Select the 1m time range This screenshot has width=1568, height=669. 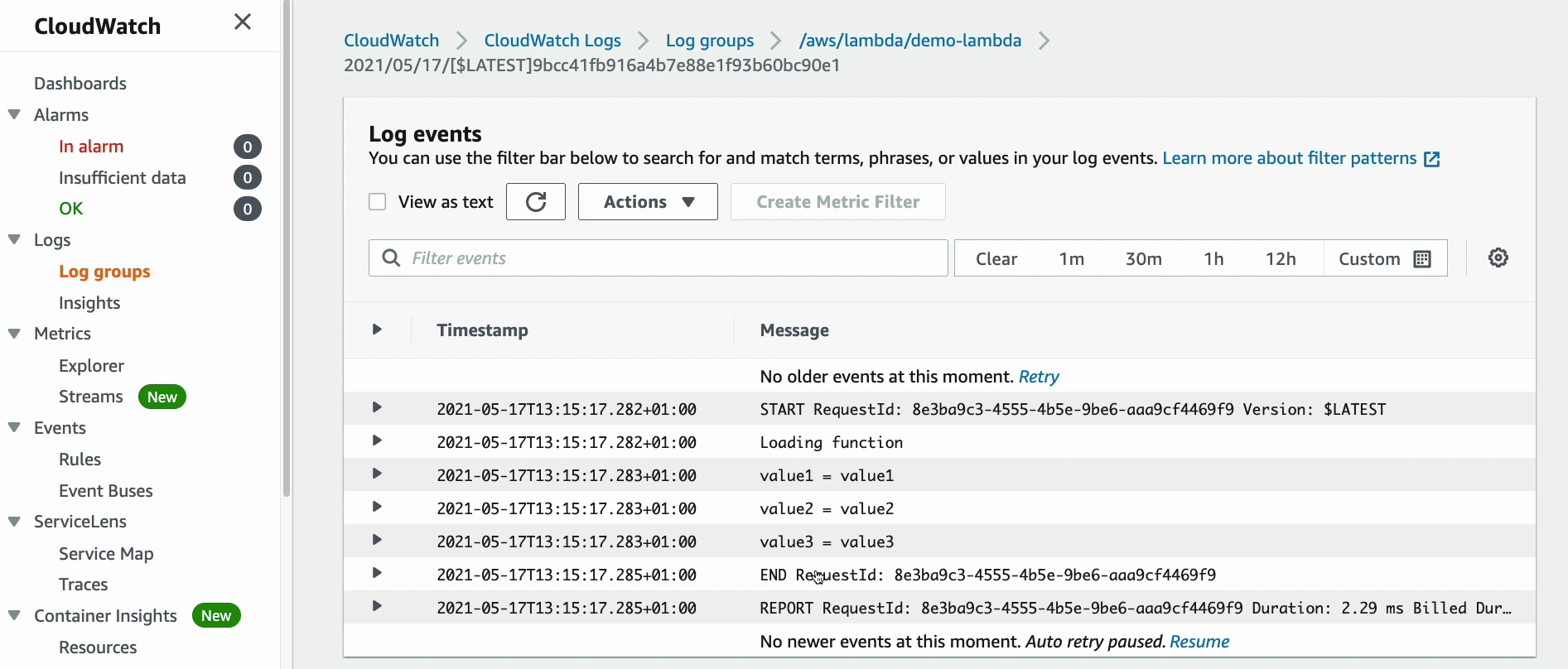pyautogui.click(x=1072, y=259)
